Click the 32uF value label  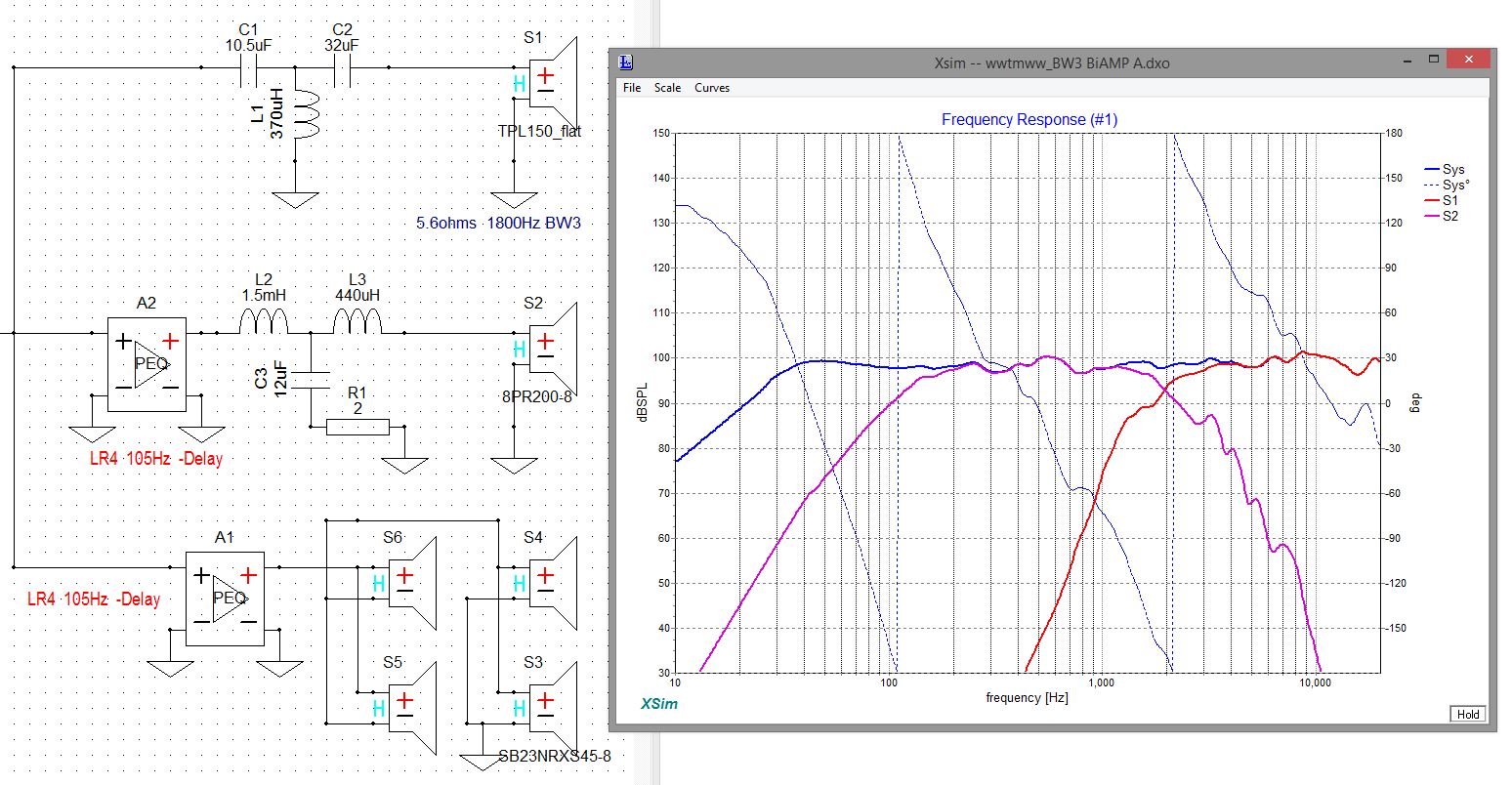pyautogui.click(x=342, y=44)
